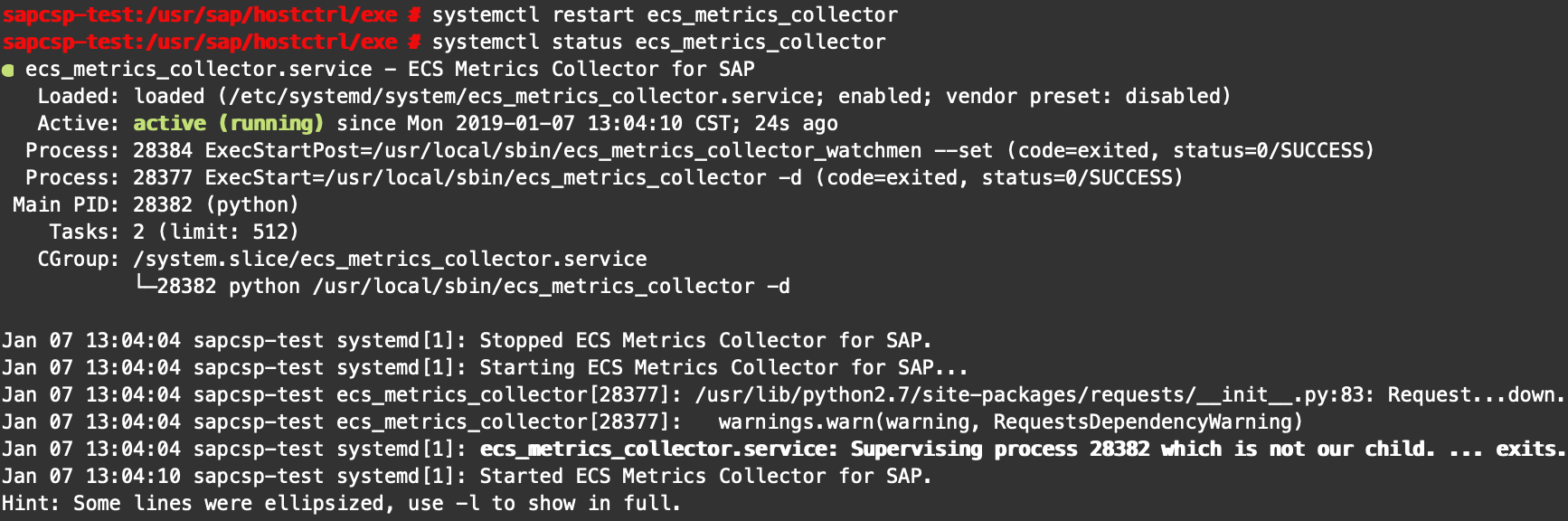Viewport: 1568px width, 521px height.
Task: Click the 'Stopped ECS Metrics Collector' log line
Action: 467,340
